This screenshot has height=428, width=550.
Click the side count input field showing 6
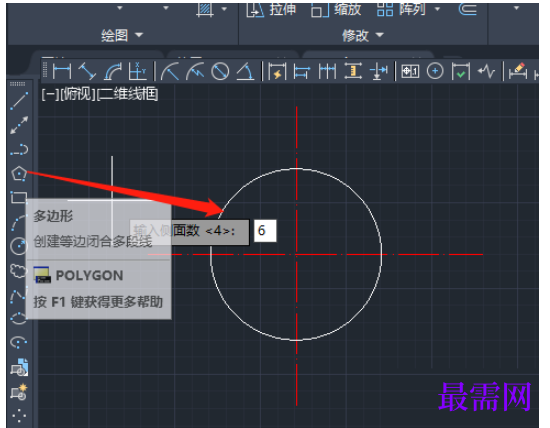tap(265, 230)
